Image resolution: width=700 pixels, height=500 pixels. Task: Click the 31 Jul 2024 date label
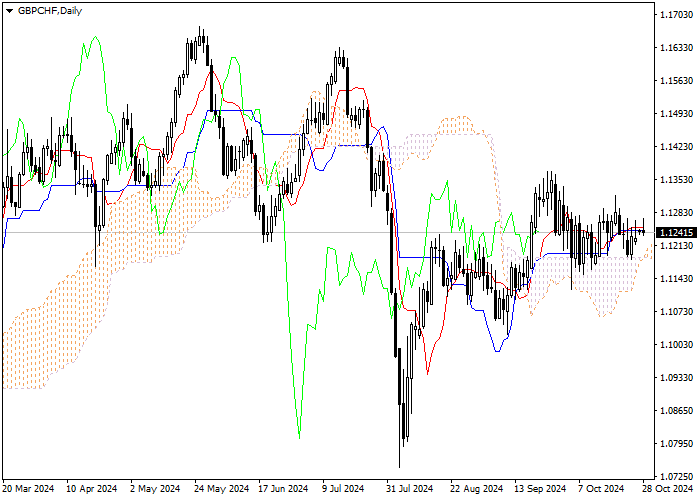410,489
